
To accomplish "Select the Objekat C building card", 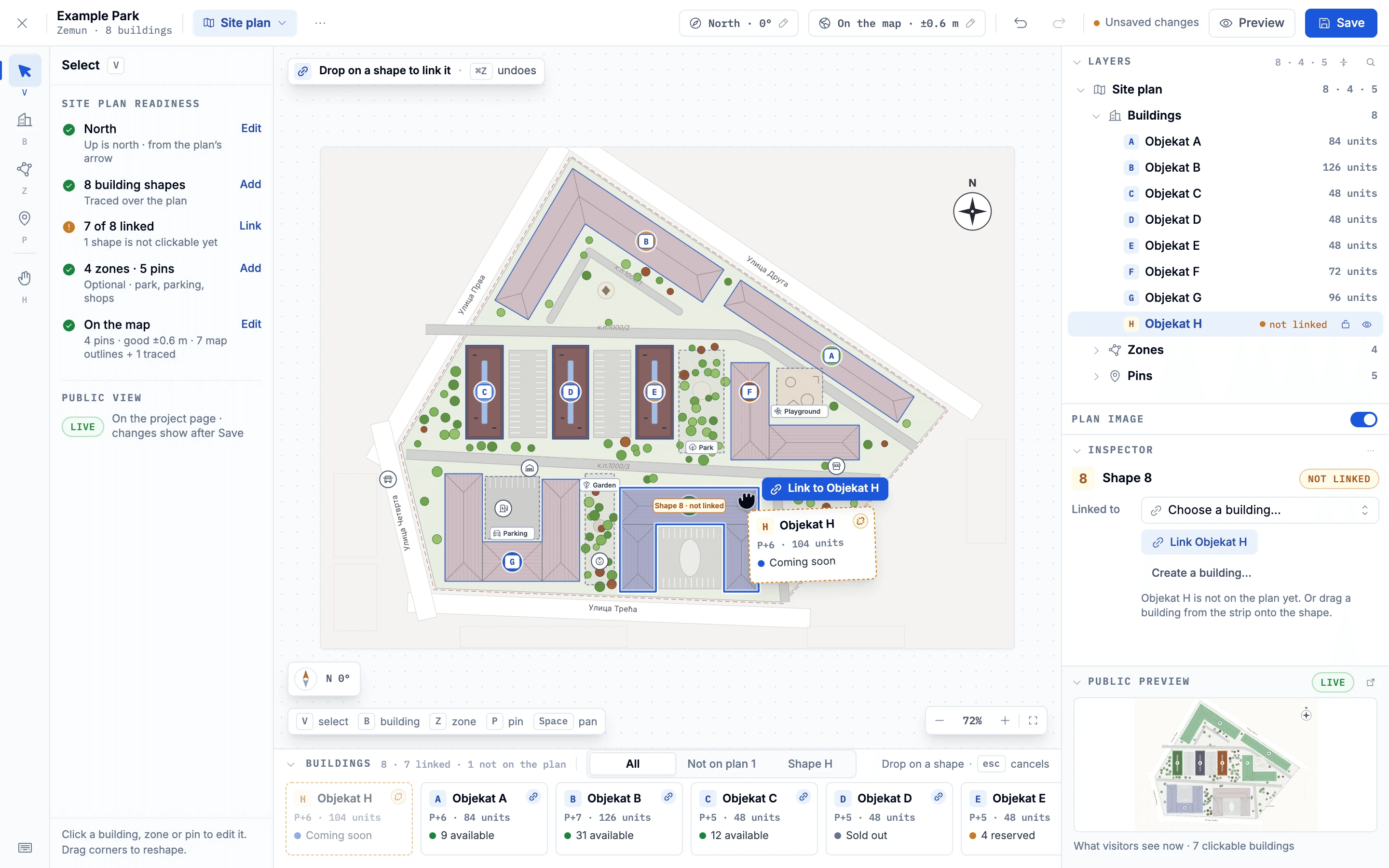I will [x=754, y=819].
